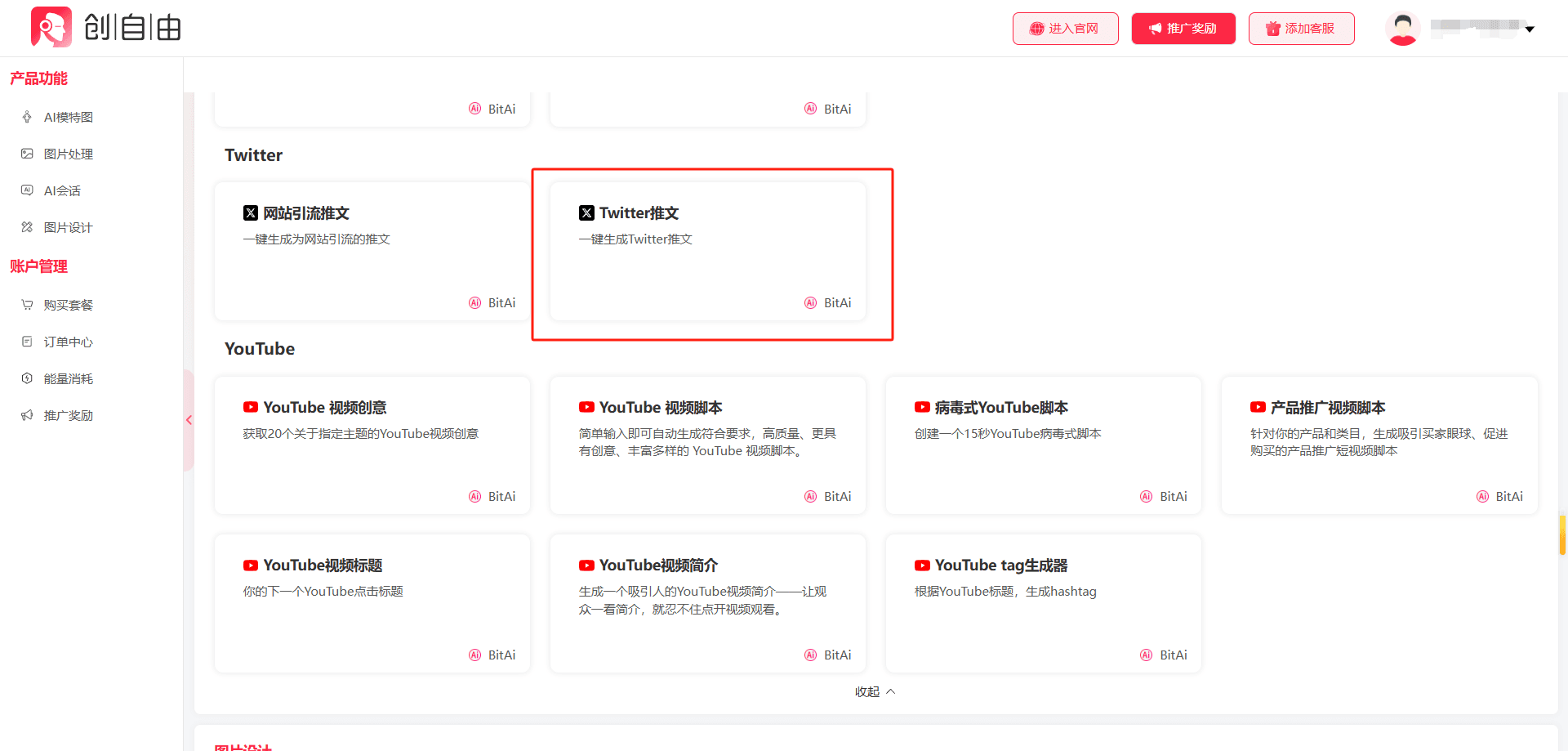The width and height of the screenshot is (1568, 751).
Task: Click YouTube icon on 视频创意 card
Action: coord(251,407)
